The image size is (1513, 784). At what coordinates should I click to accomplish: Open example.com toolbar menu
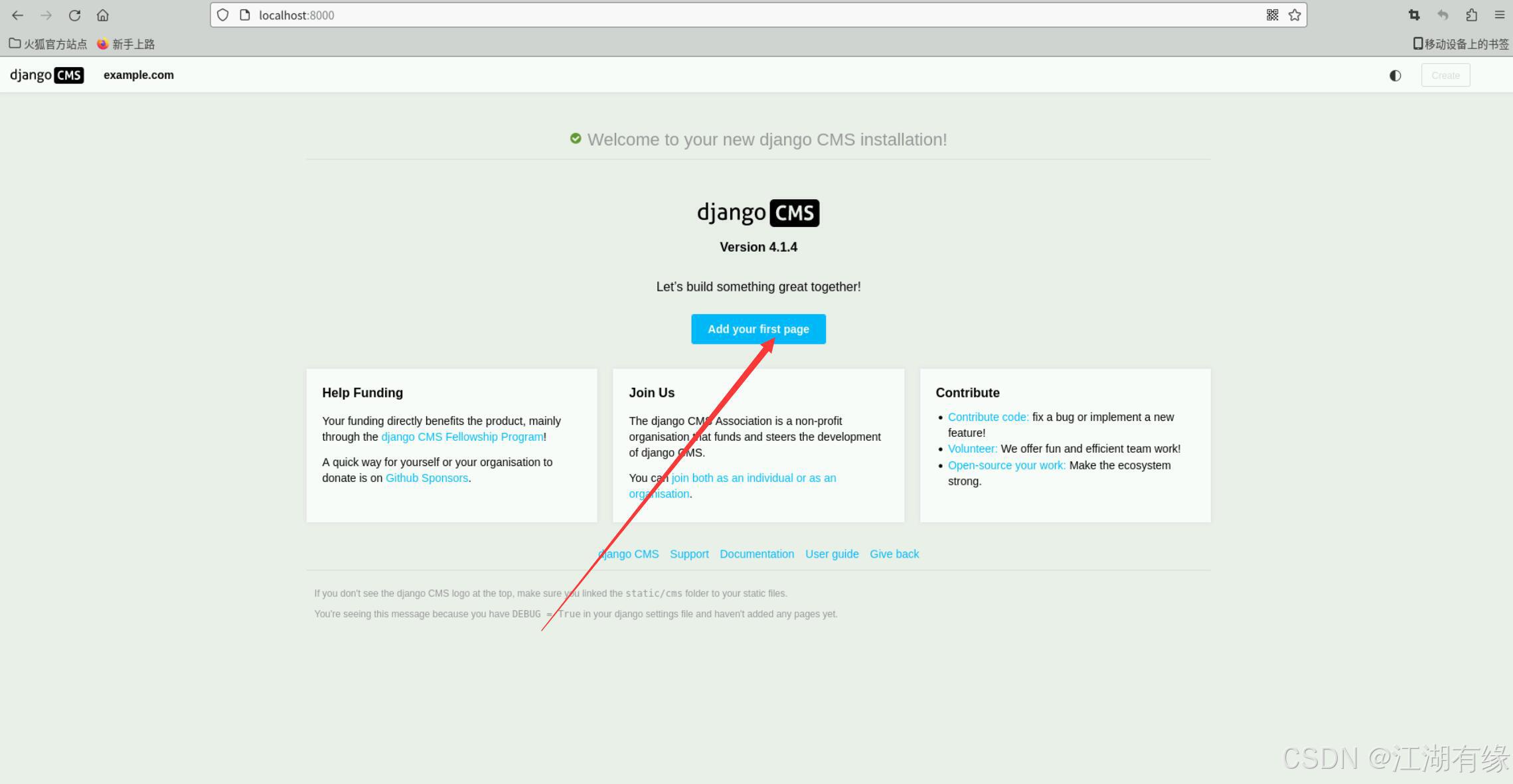tap(138, 75)
